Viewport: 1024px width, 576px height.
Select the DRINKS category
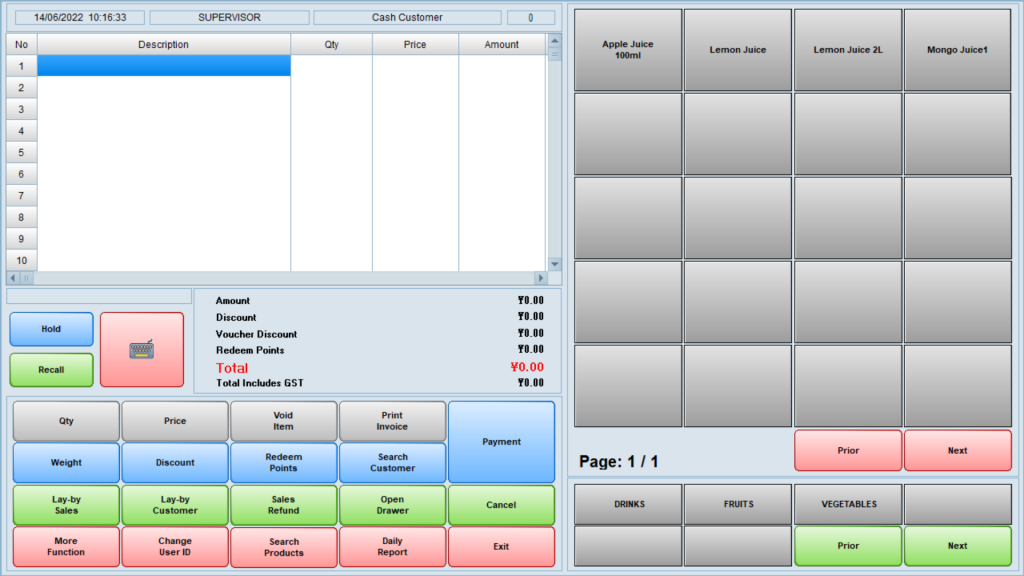point(628,504)
